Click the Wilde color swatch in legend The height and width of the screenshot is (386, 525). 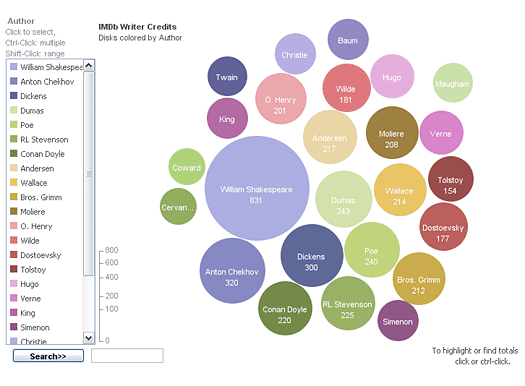(14, 240)
